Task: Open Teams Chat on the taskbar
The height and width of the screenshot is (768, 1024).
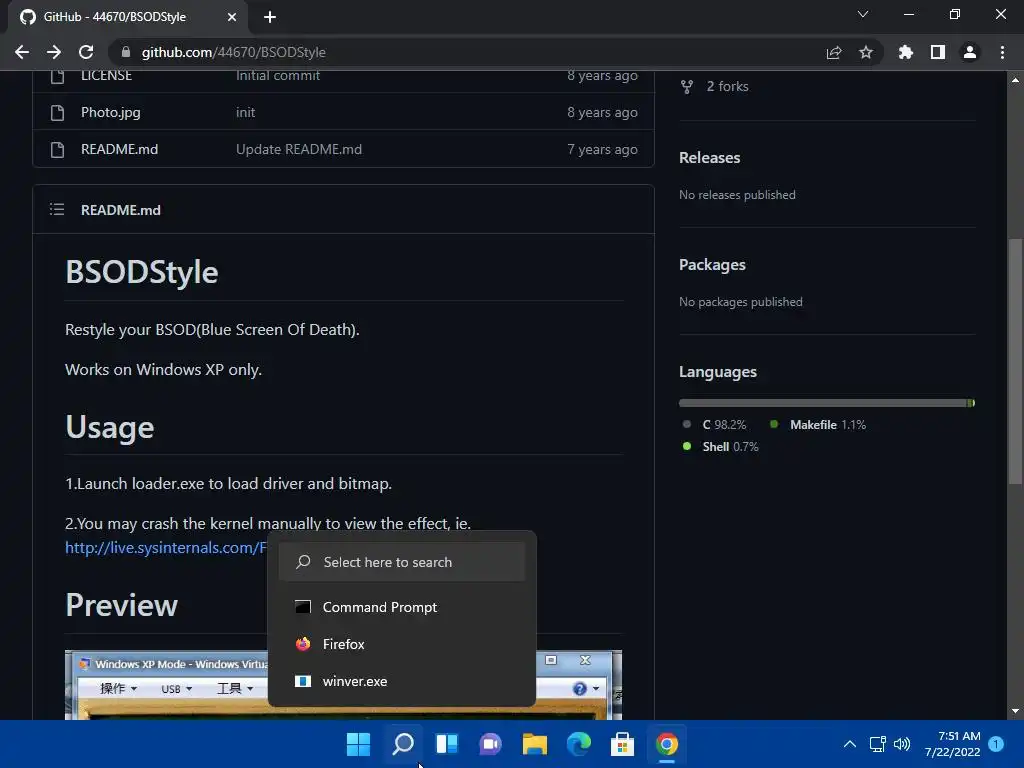Action: click(x=490, y=744)
